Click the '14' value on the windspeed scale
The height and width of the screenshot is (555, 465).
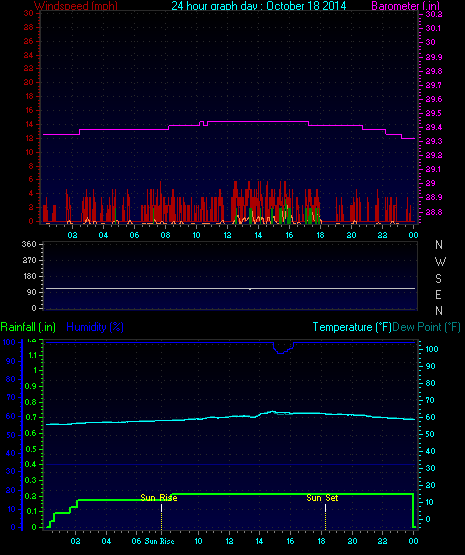tap(29, 124)
